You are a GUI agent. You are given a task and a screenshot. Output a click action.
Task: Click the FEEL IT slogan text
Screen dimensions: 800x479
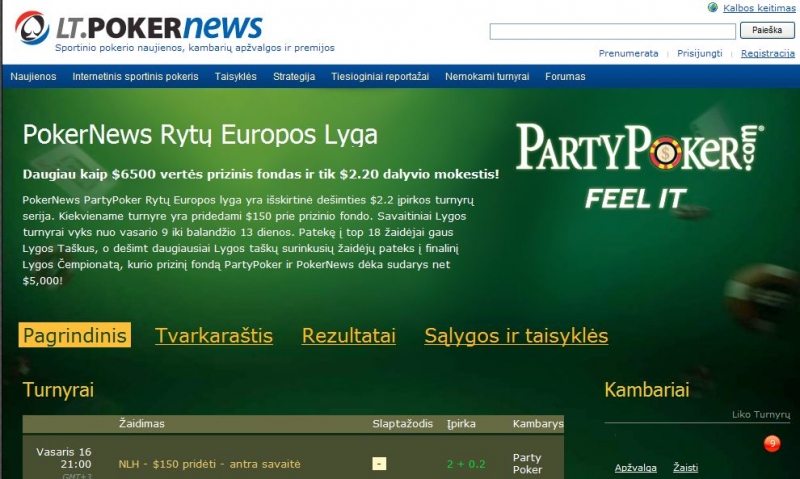point(636,198)
